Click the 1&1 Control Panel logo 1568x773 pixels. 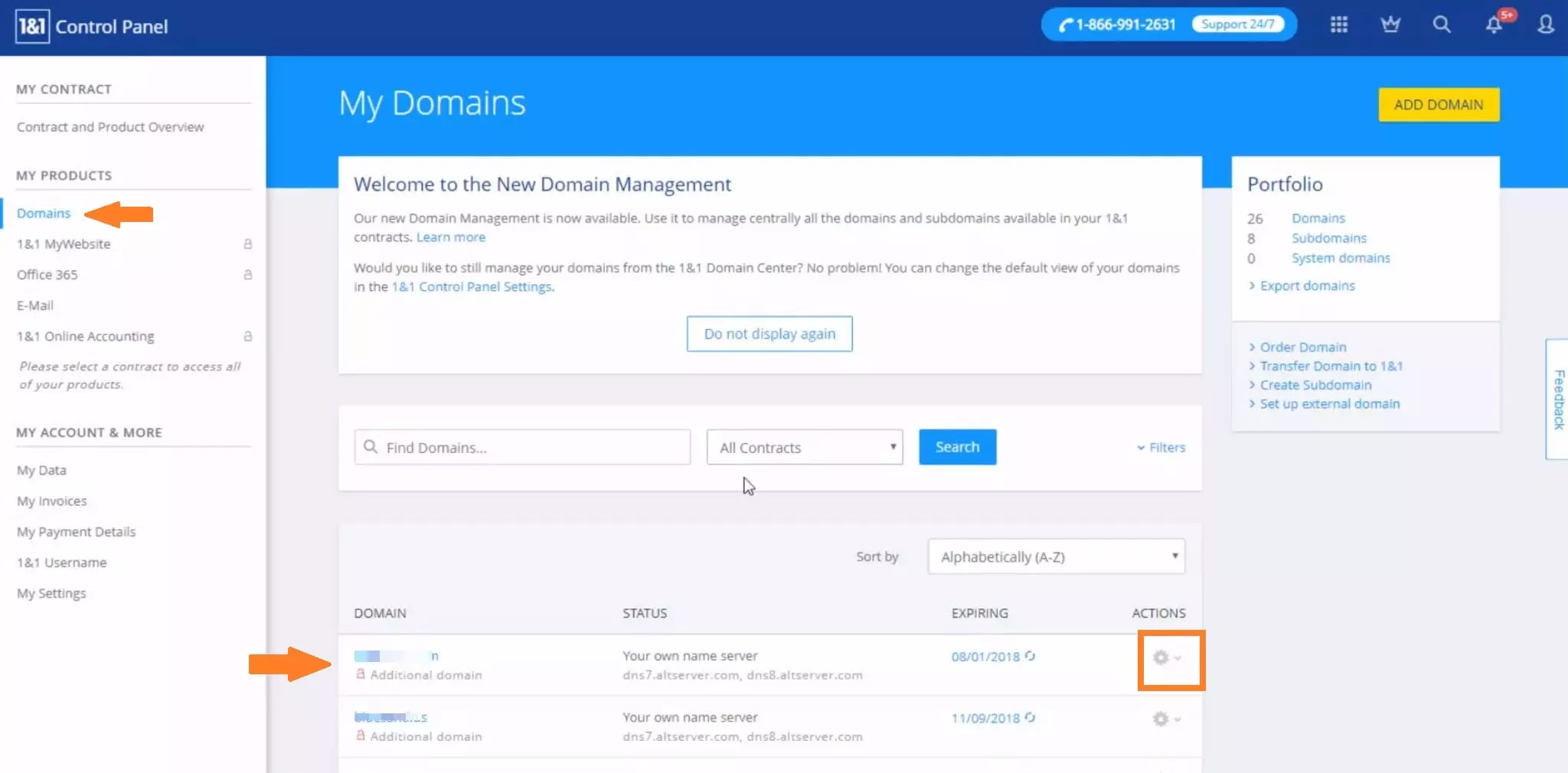tap(91, 27)
